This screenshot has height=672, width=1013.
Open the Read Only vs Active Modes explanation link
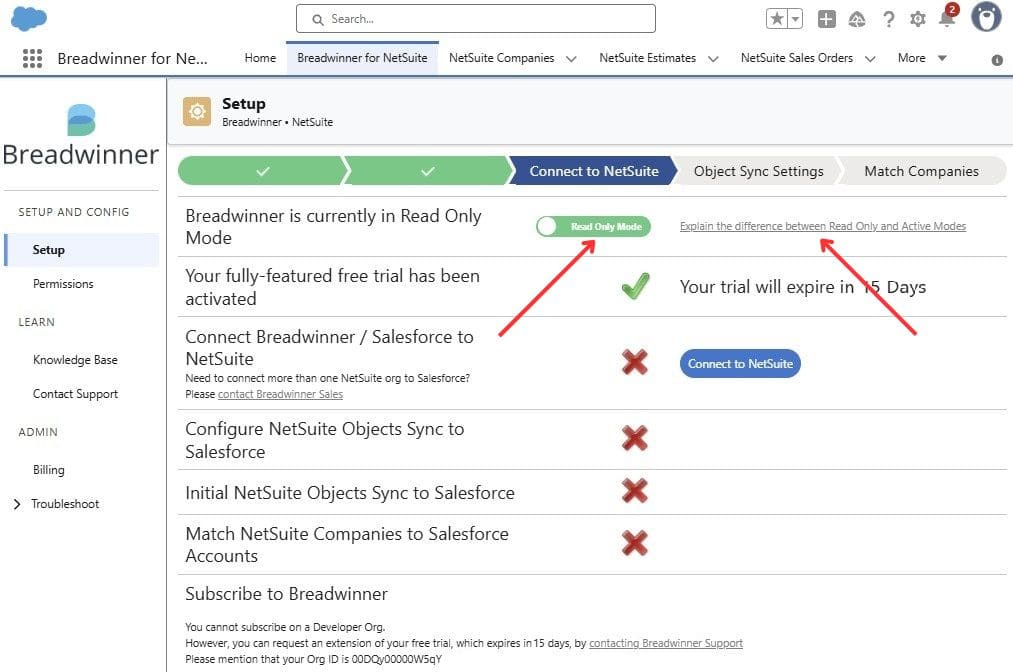tap(822, 226)
